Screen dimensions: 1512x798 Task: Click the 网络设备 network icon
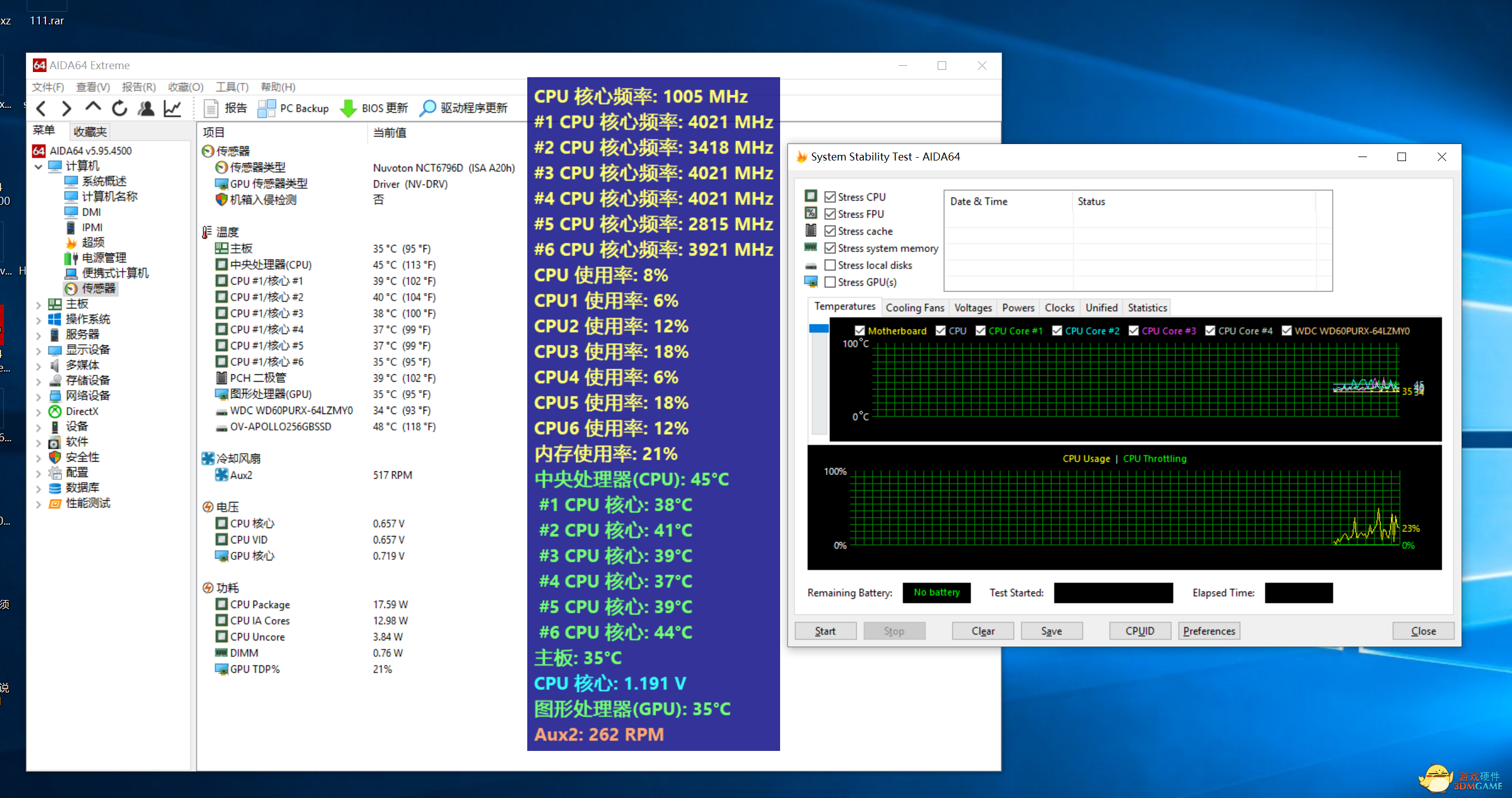[x=54, y=396]
